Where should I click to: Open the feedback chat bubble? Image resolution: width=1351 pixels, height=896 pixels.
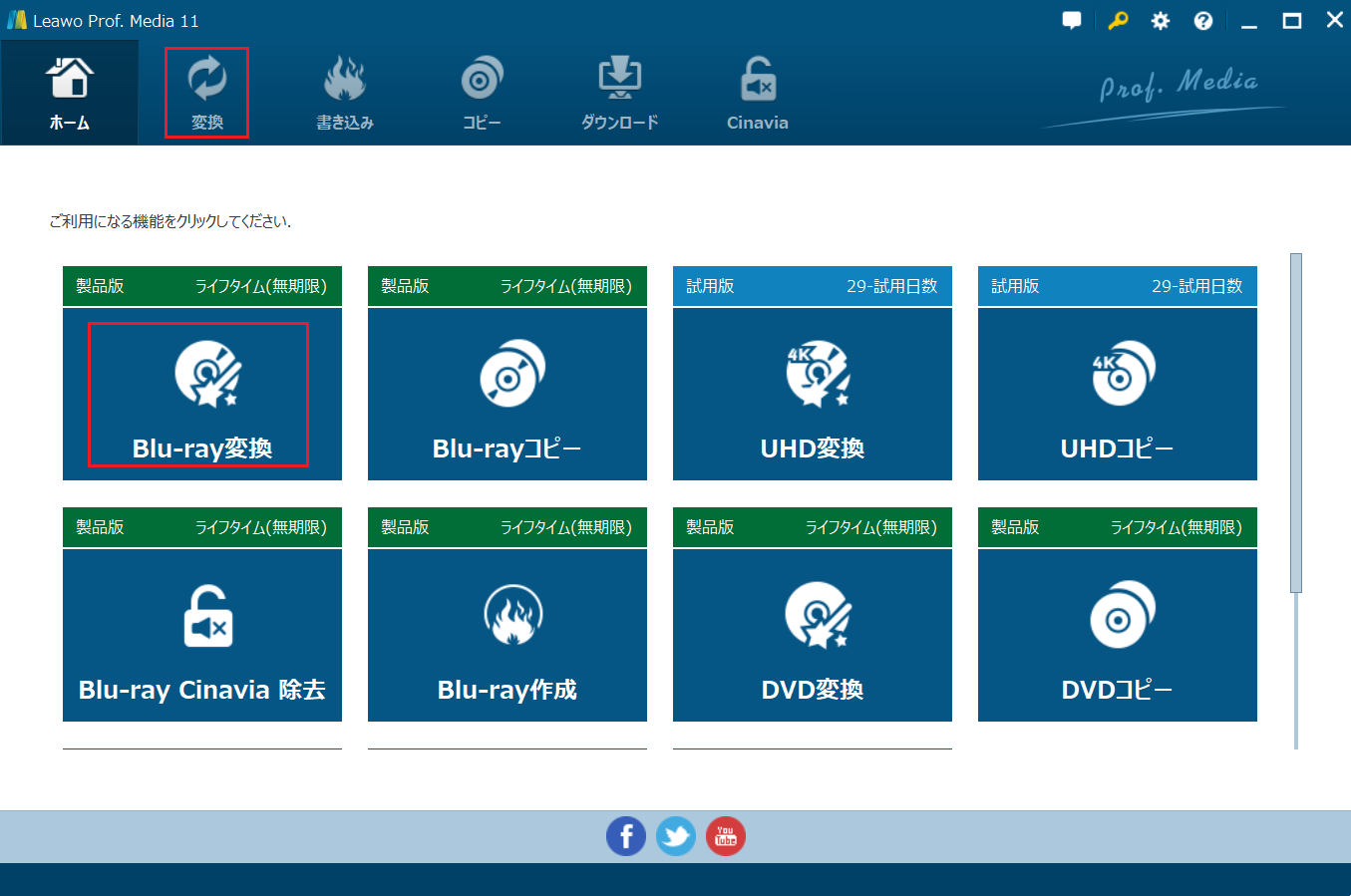pyautogui.click(x=1072, y=19)
